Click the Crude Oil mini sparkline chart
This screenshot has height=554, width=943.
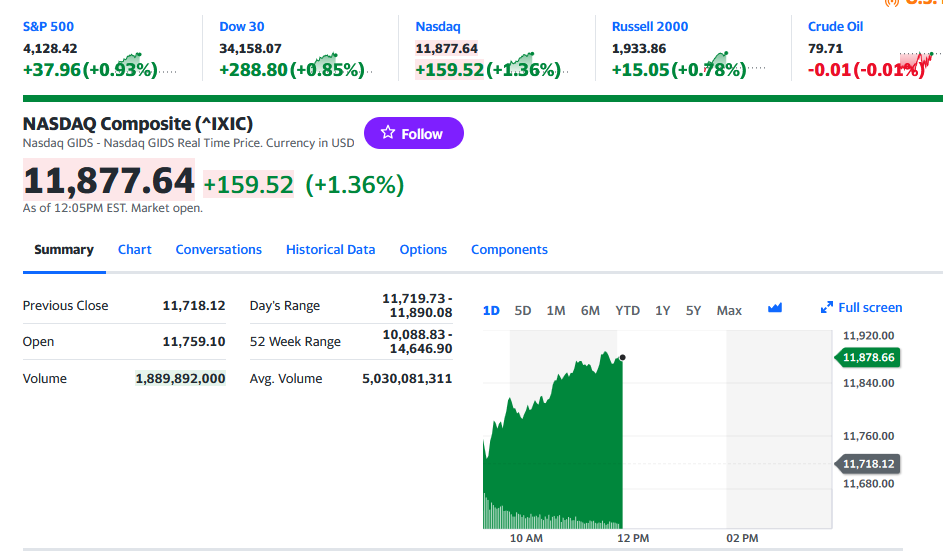pyautogui.click(x=921, y=64)
